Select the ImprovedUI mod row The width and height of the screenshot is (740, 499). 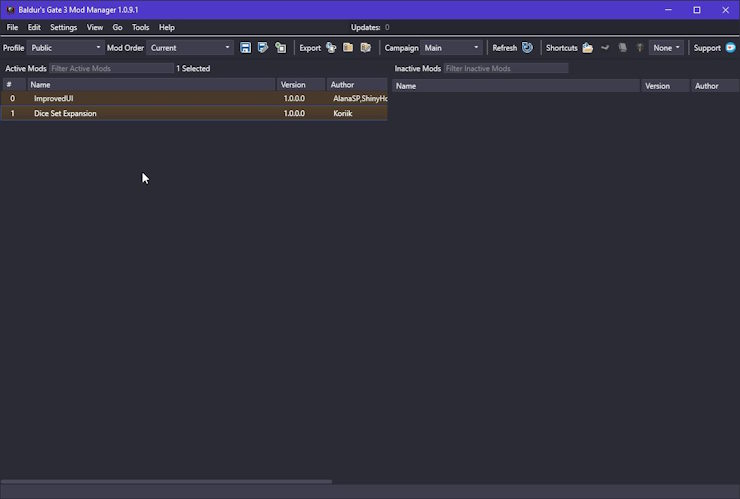pyautogui.click(x=150, y=99)
